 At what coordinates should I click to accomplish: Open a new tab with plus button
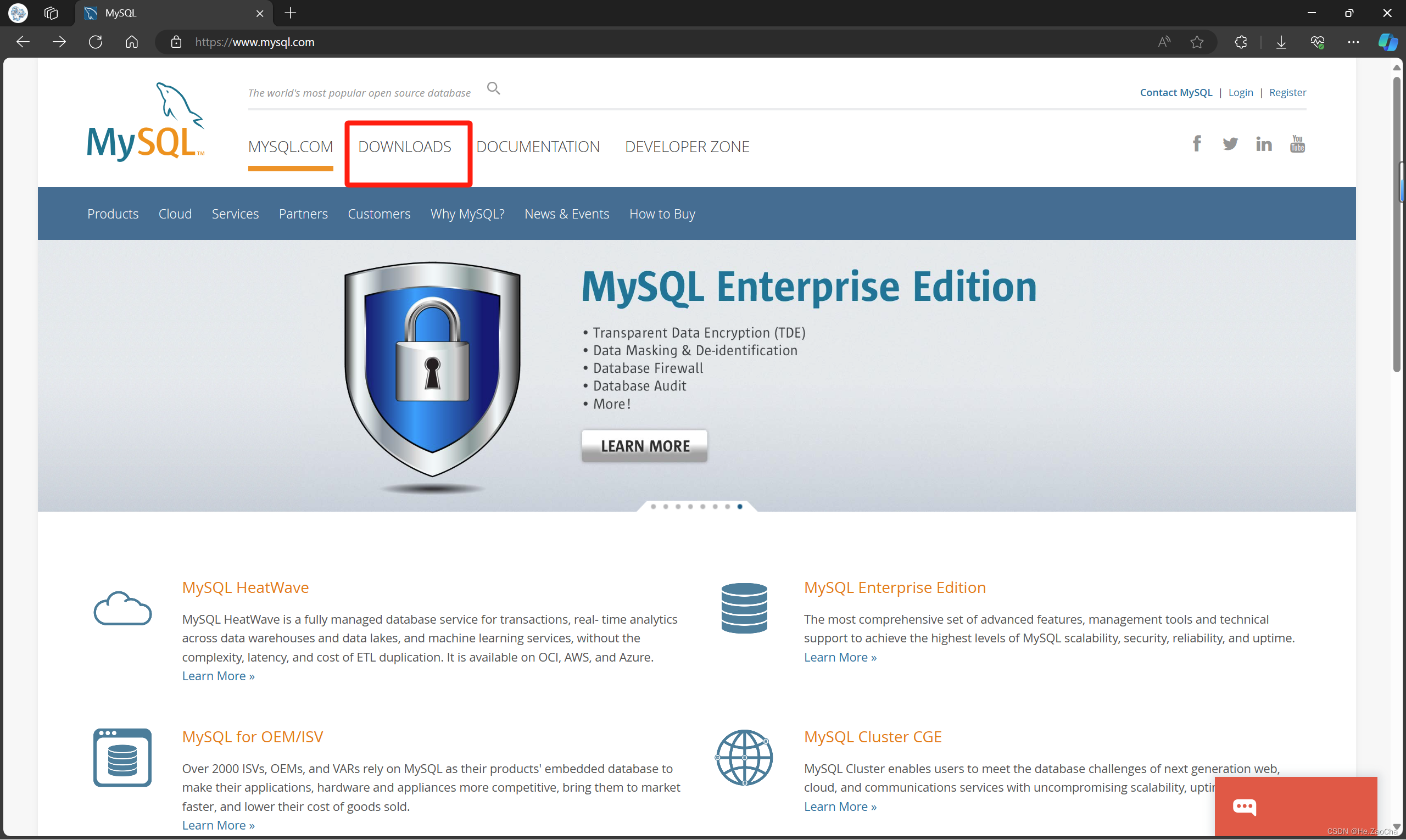(291, 13)
